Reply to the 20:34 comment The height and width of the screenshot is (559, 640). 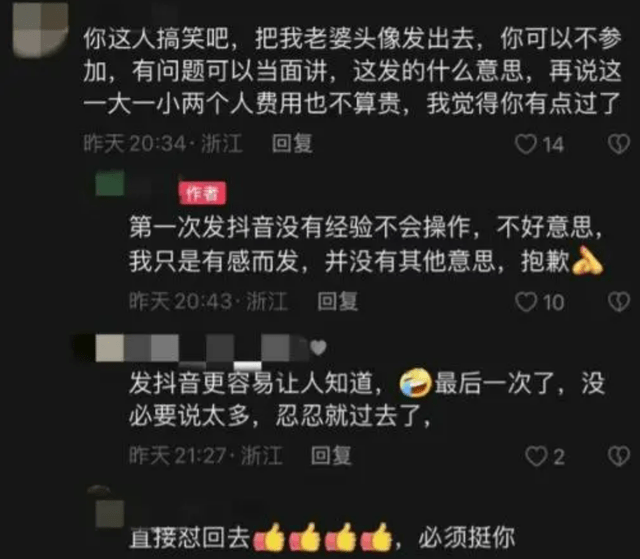click(292, 144)
